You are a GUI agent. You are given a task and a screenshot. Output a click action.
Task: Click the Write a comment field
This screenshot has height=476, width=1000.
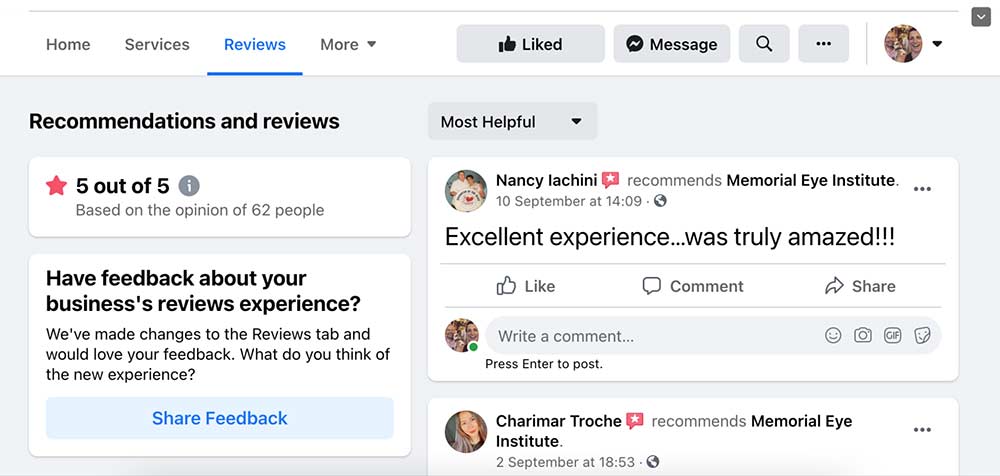point(650,336)
